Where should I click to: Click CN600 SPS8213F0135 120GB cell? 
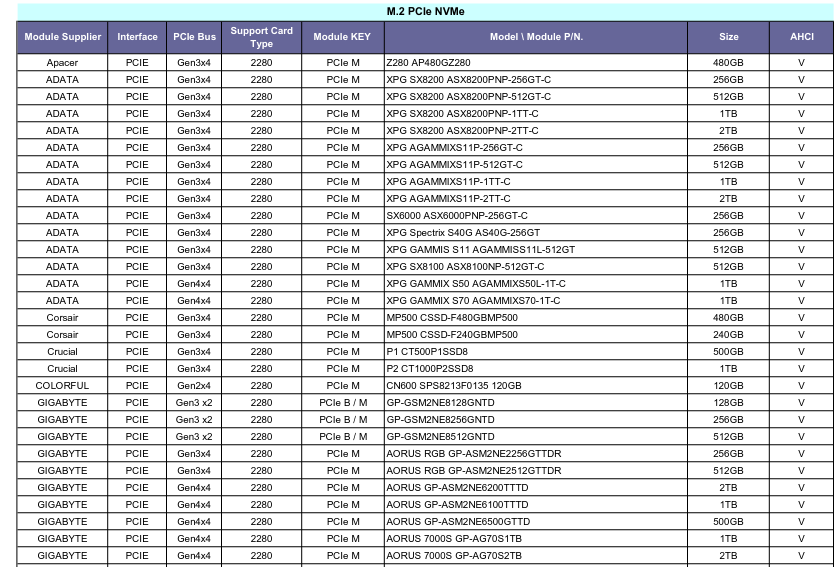click(x=536, y=386)
